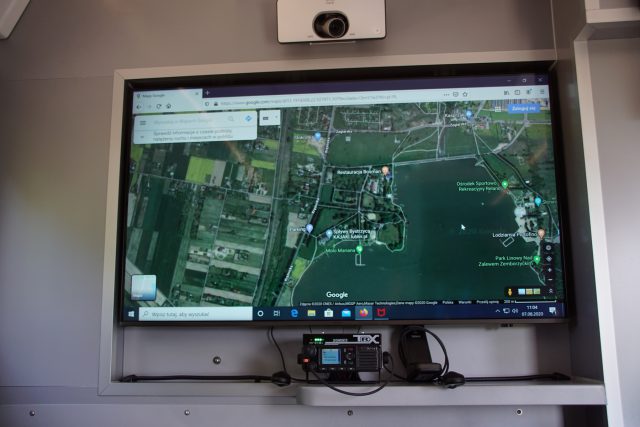640x427 pixels.
Task: Reload the page in Firefox
Action: 159,106
